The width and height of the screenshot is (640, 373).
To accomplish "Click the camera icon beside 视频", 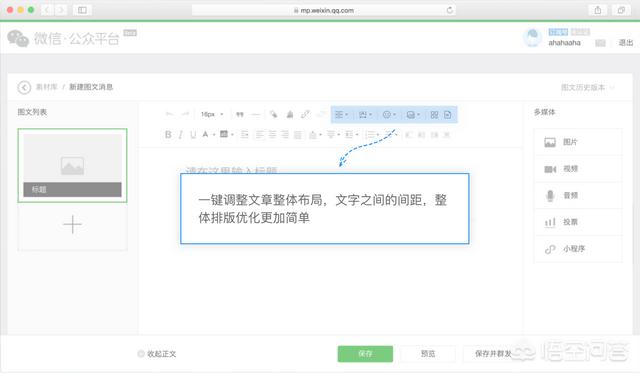I will pos(550,169).
